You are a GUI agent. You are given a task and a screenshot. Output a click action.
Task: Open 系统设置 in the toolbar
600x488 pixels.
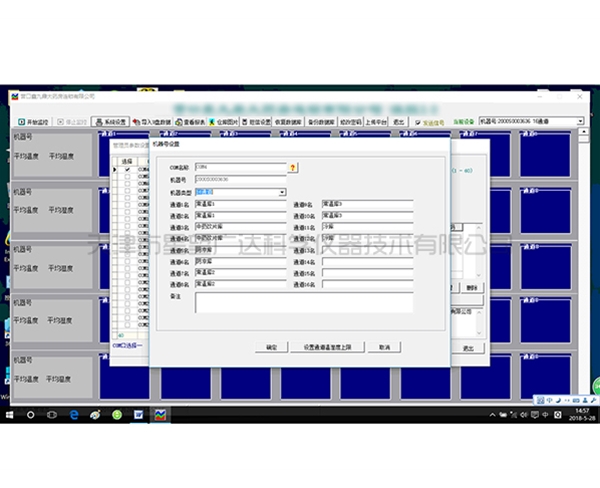click(x=112, y=121)
